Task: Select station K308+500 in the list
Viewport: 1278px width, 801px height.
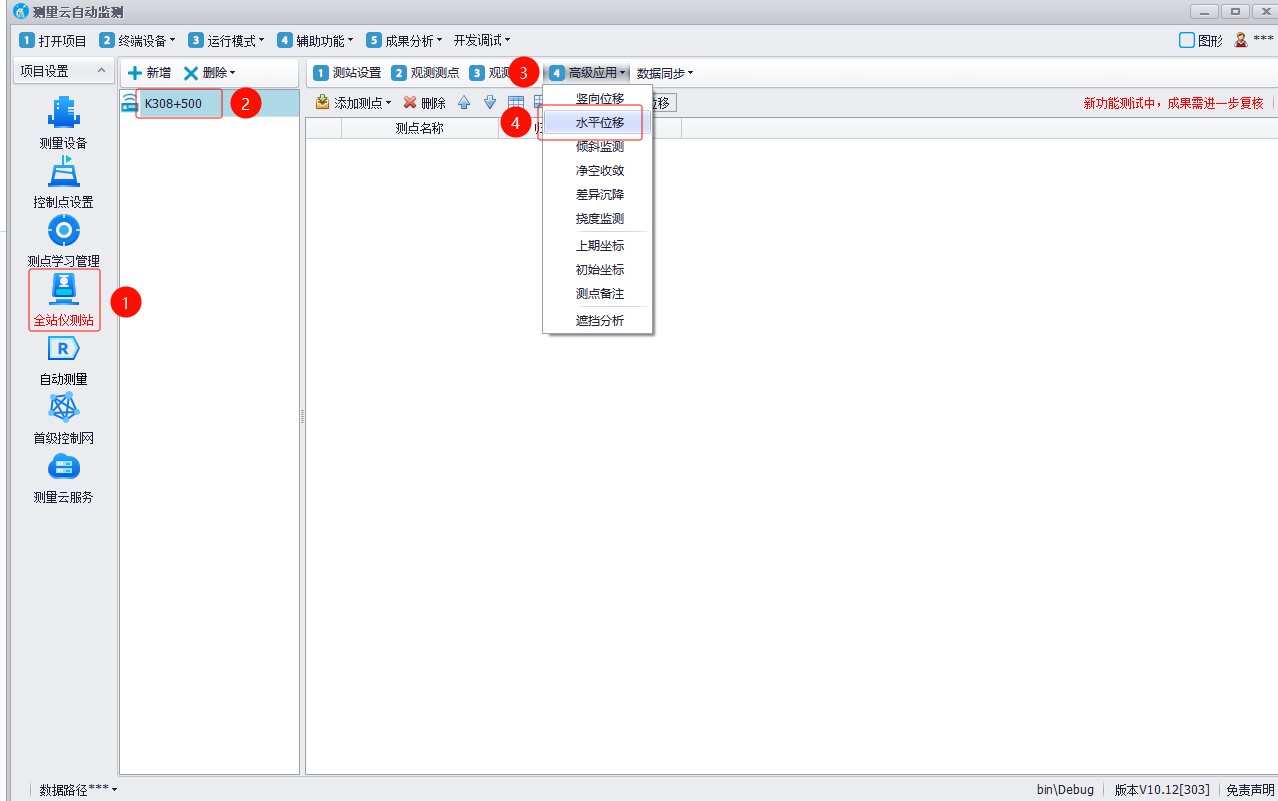Action: pos(173,103)
